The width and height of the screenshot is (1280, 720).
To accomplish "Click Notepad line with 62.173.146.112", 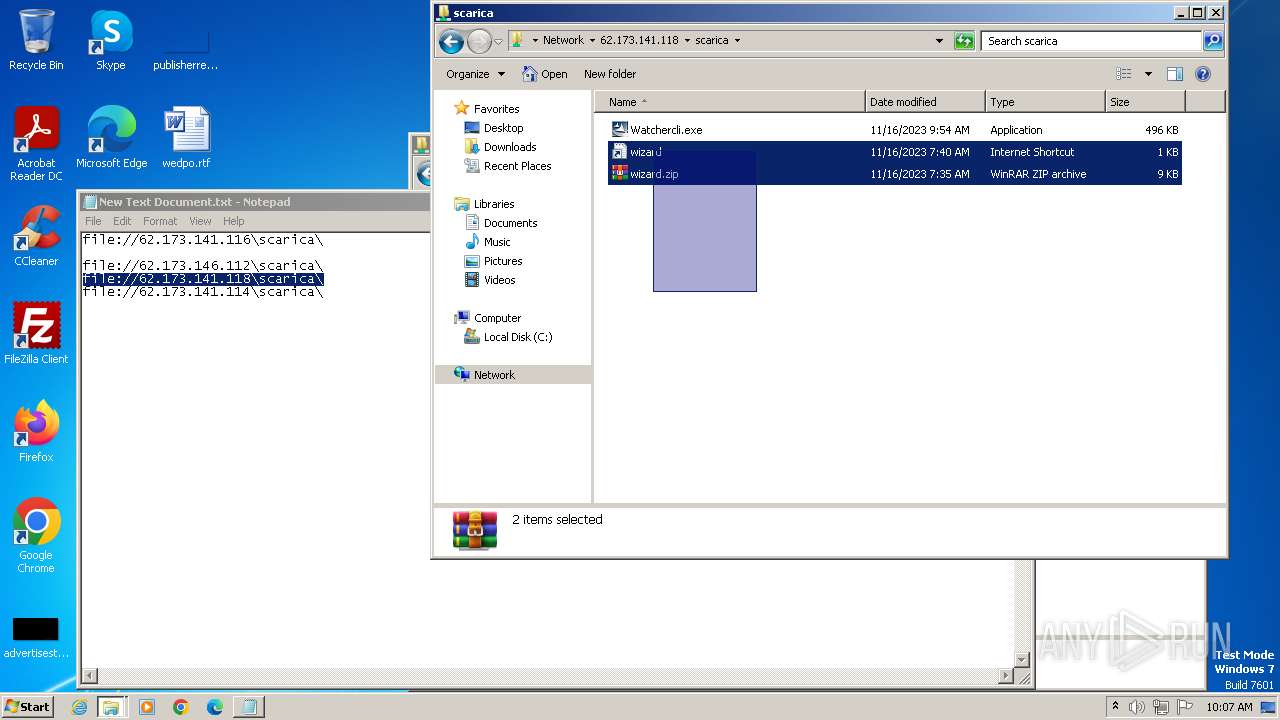I will tap(202, 266).
